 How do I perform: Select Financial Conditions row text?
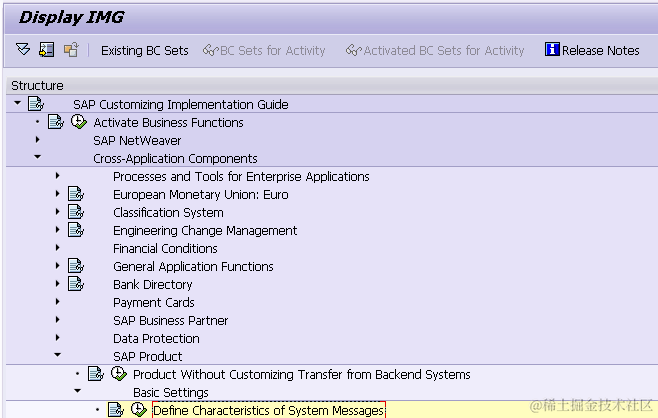pos(165,248)
